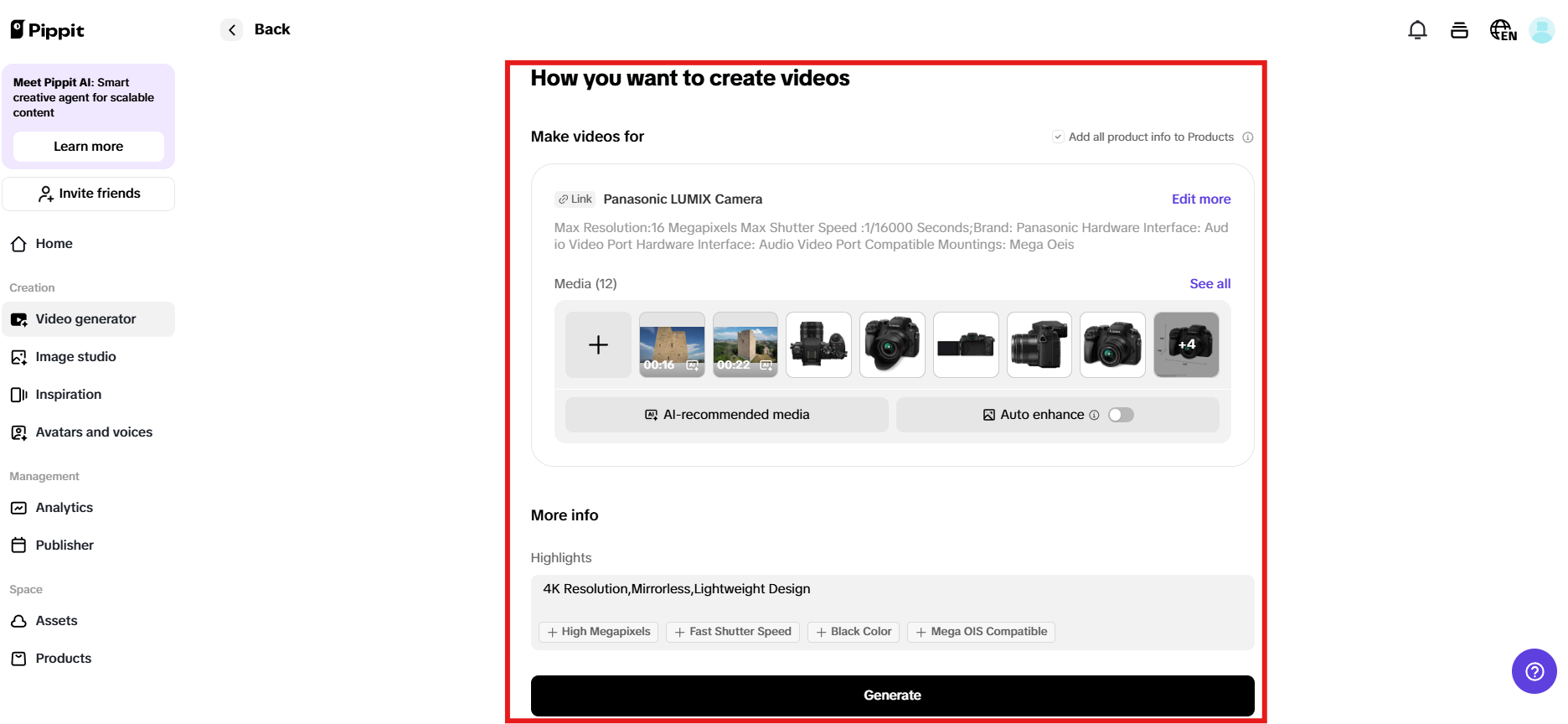Change language via globe EN icon
Image resolution: width=1568 pixels, height=724 pixels.
[1503, 30]
